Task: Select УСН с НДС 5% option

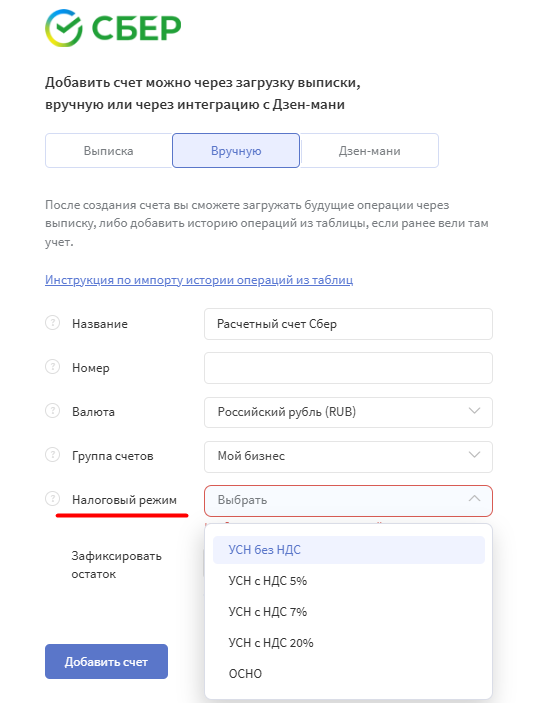Action: pyautogui.click(x=349, y=581)
